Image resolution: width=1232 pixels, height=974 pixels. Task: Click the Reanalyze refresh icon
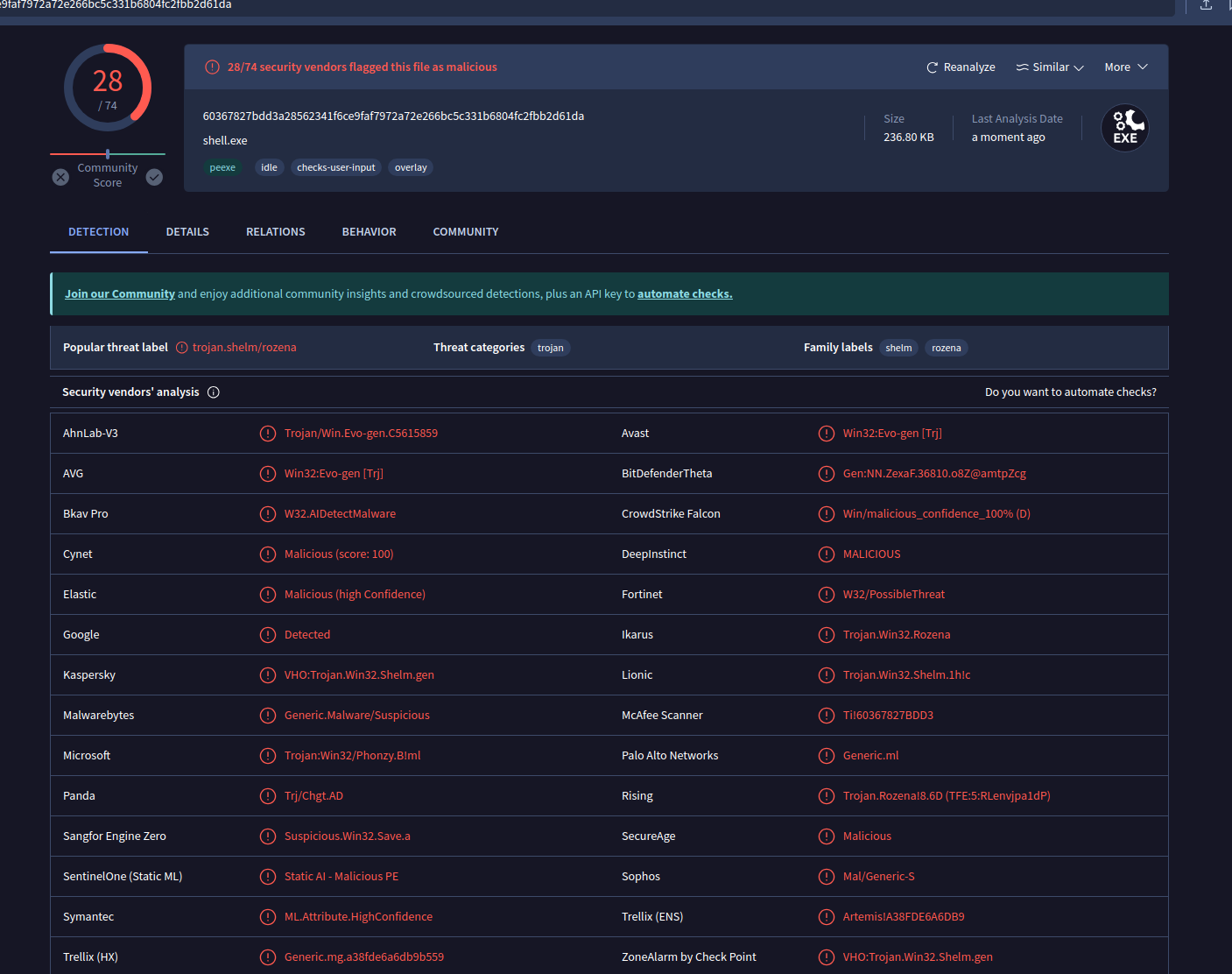tap(932, 67)
